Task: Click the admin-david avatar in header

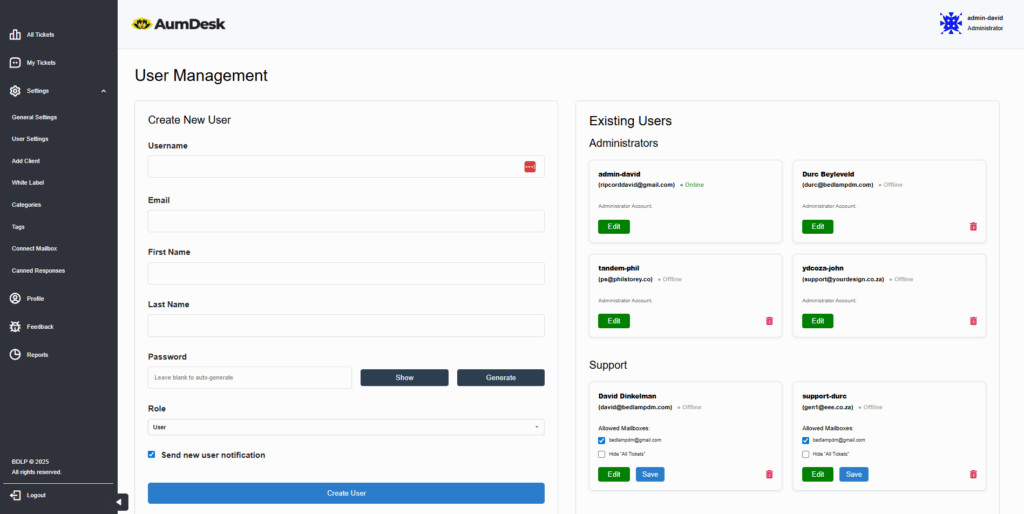Action: click(x=950, y=23)
